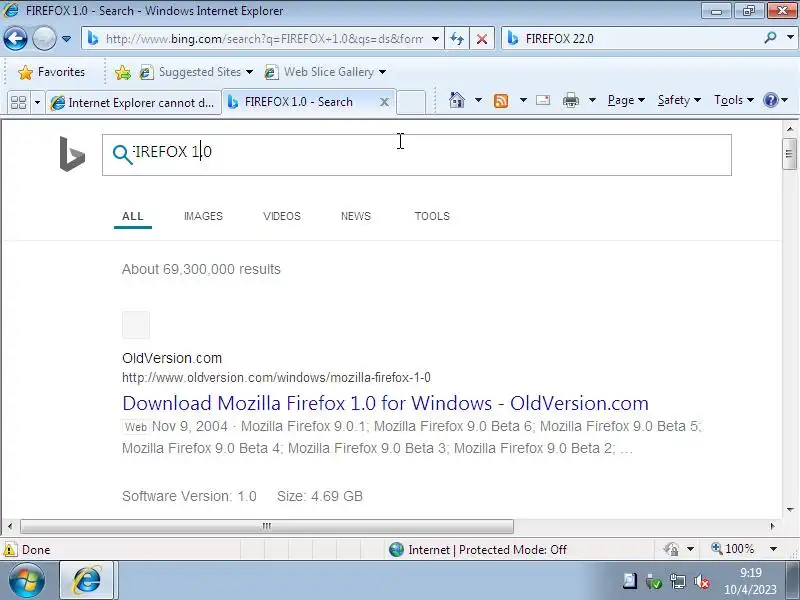Switch to the NEWS results tab
The height and width of the screenshot is (600, 800).
(x=356, y=216)
